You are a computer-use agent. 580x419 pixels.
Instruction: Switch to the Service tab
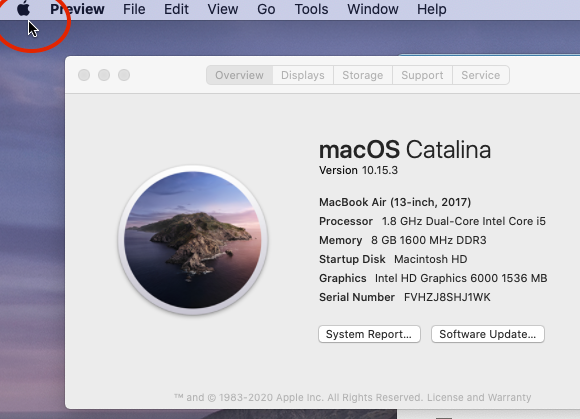[481, 75]
